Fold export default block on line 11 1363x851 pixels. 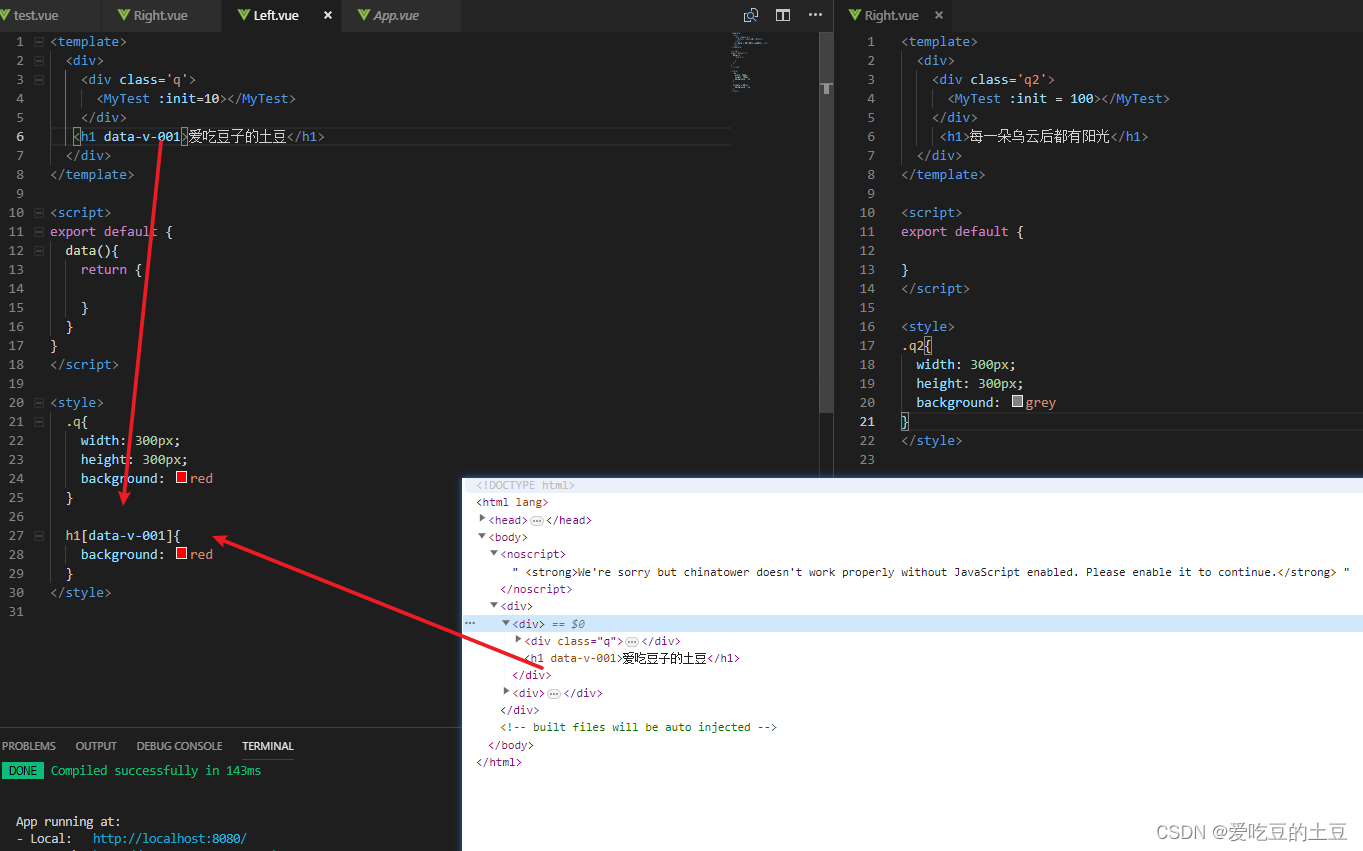(x=39, y=232)
